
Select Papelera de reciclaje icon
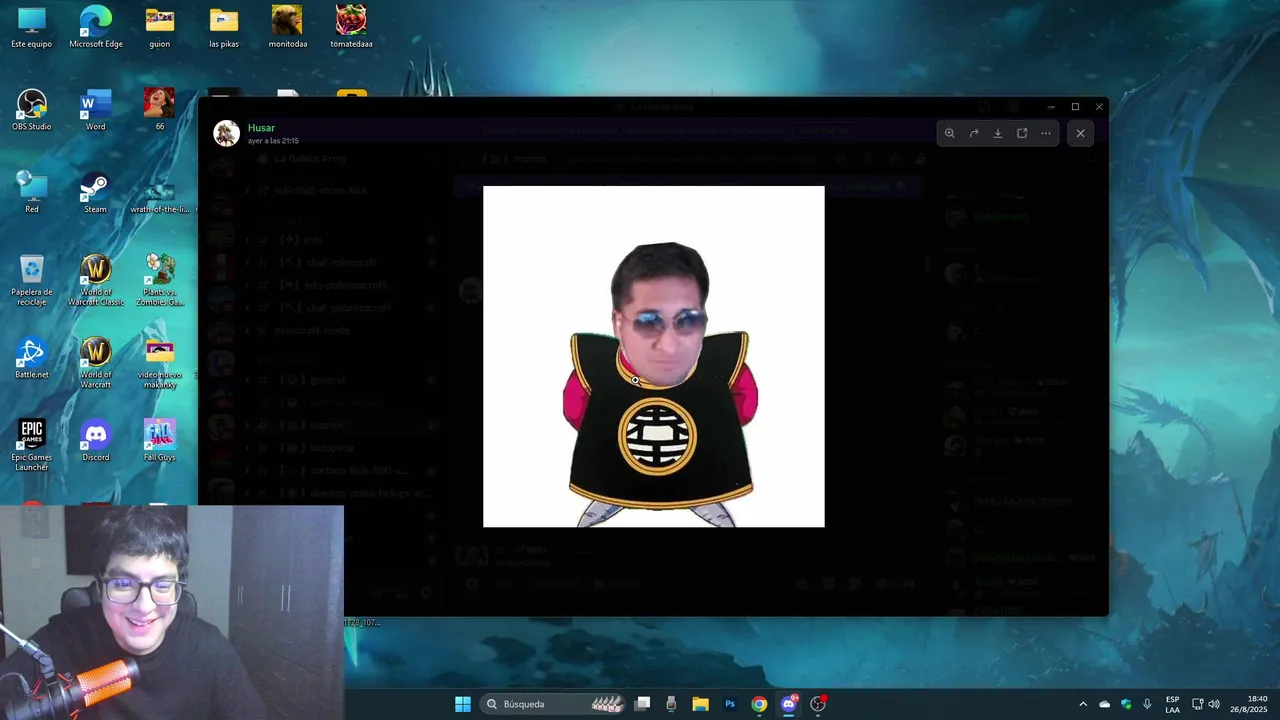coord(31,281)
